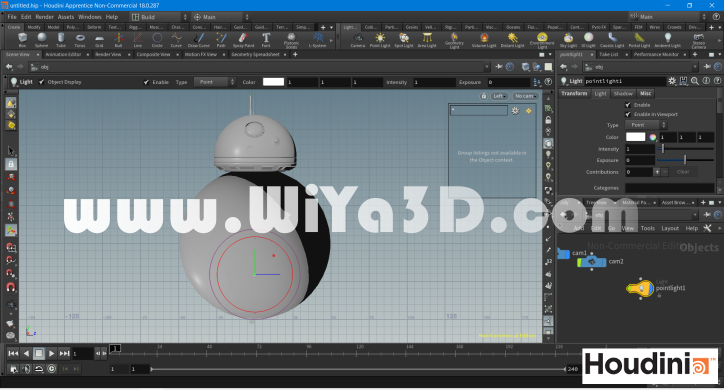Select the Spray Paint shelf tool
Screen dimensions: 724x390
(x=243, y=40)
